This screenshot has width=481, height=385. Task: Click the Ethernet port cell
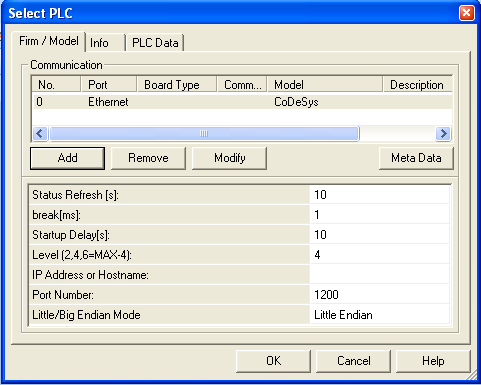(108, 102)
